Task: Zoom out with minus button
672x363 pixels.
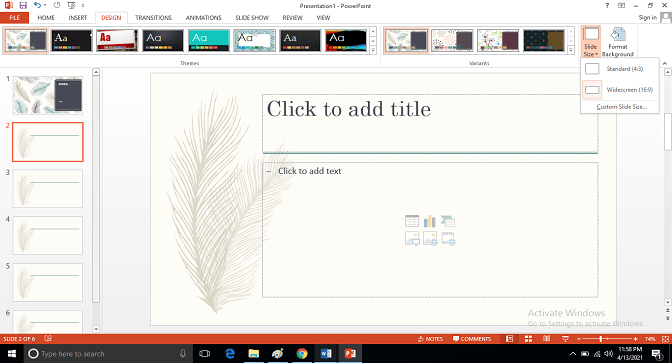Action: 579,339
